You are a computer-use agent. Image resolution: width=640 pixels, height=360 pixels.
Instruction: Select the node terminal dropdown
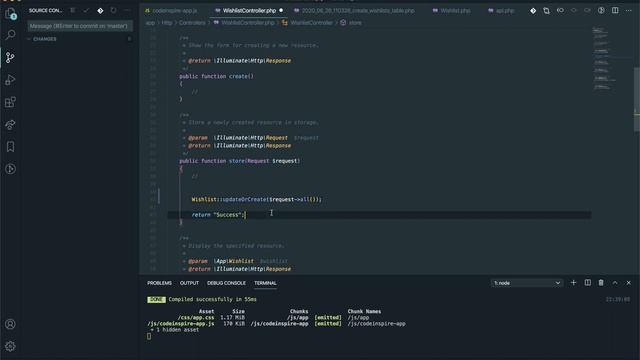click(x=527, y=283)
